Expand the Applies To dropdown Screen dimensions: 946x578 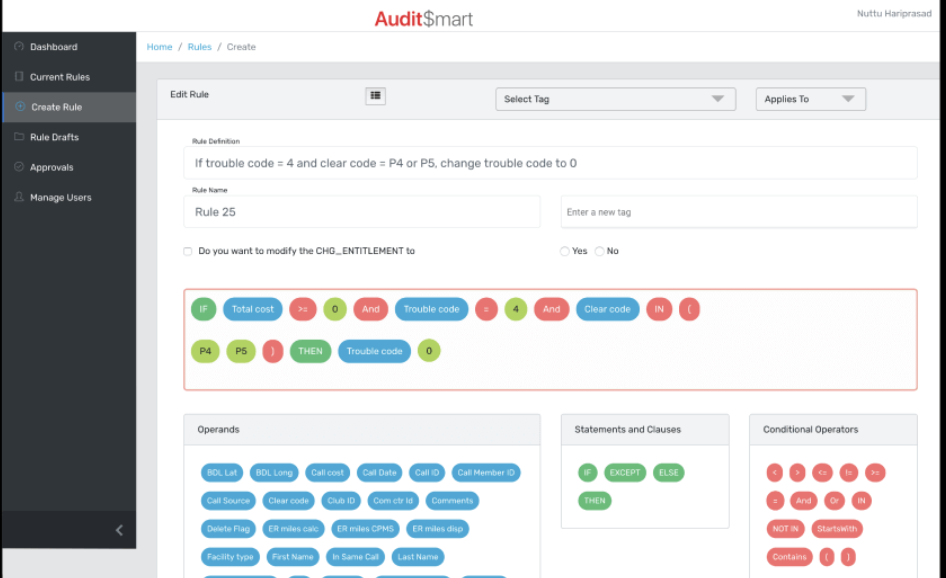click(x=810, y=99)
